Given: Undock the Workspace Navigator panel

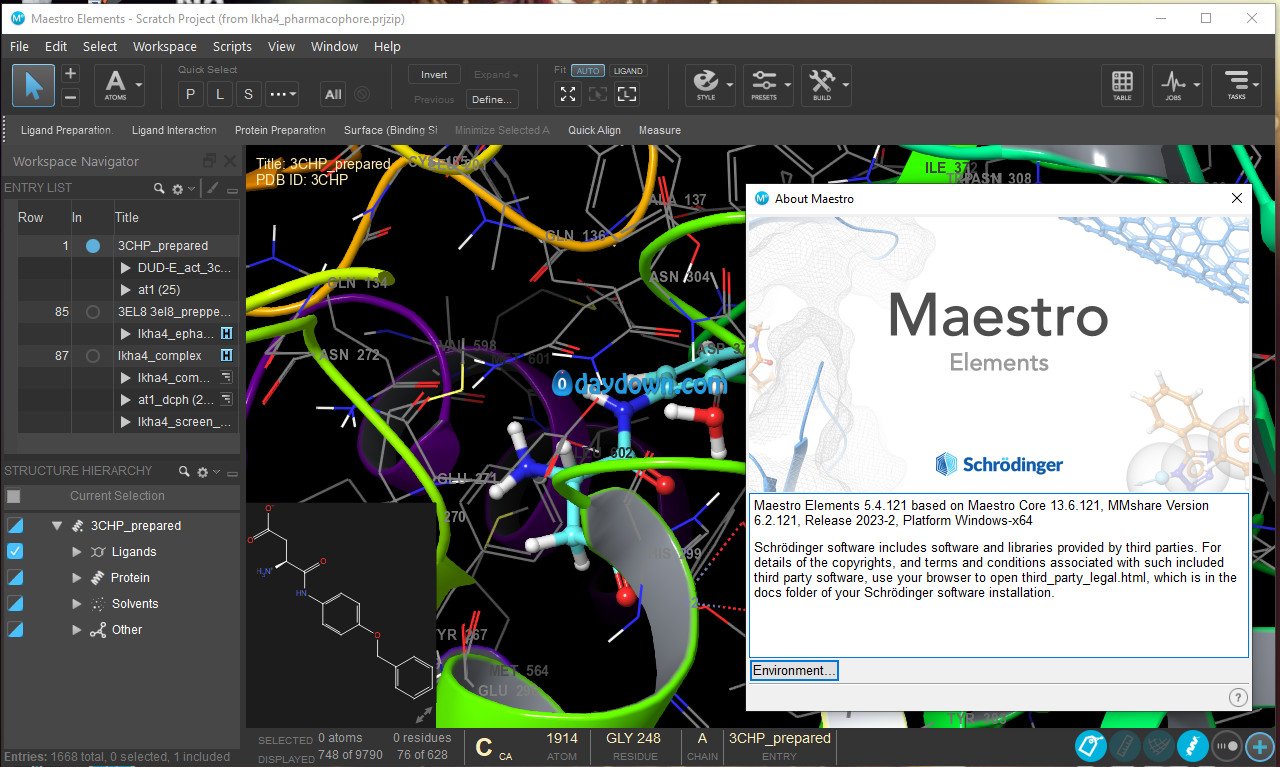Looking at the screenshot, I should point(209,161).
